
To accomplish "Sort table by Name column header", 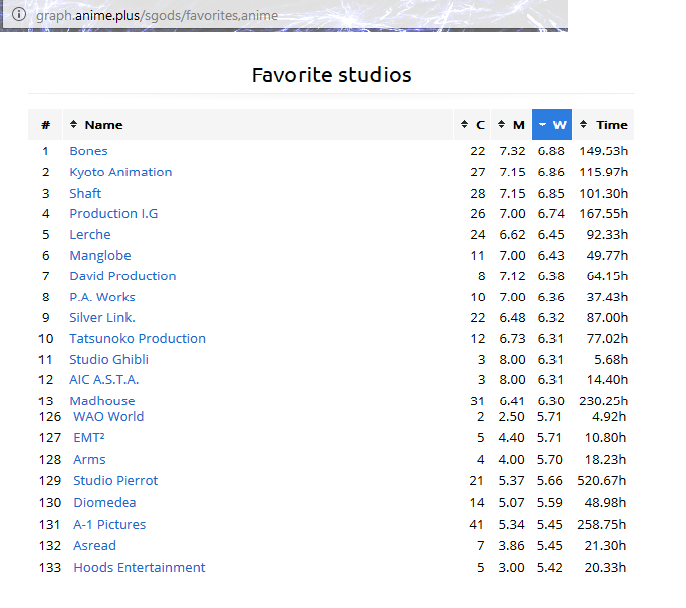I will point(103,125).
